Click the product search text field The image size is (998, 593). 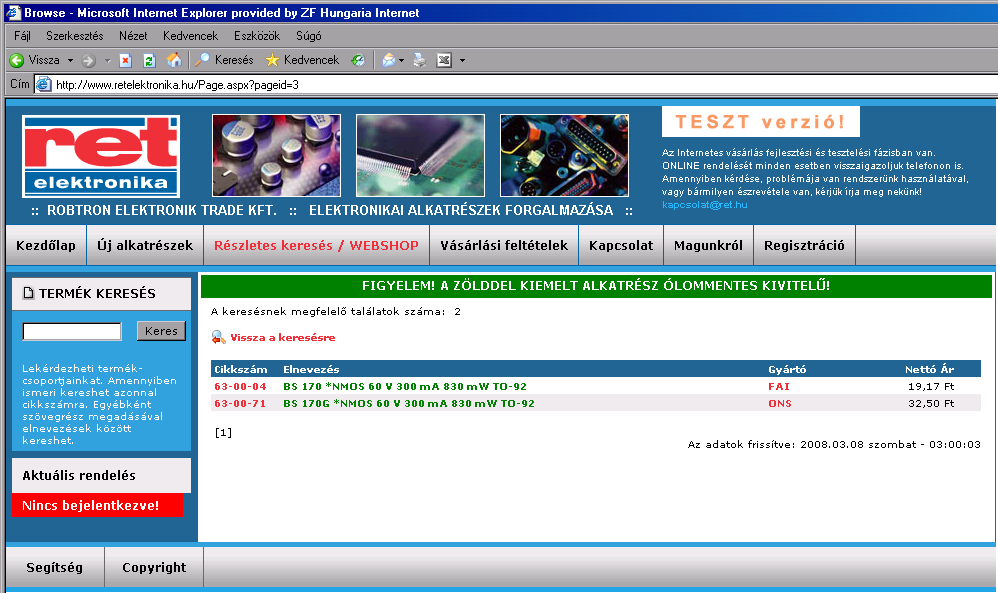pyautogui.click(x=72, y=331)
